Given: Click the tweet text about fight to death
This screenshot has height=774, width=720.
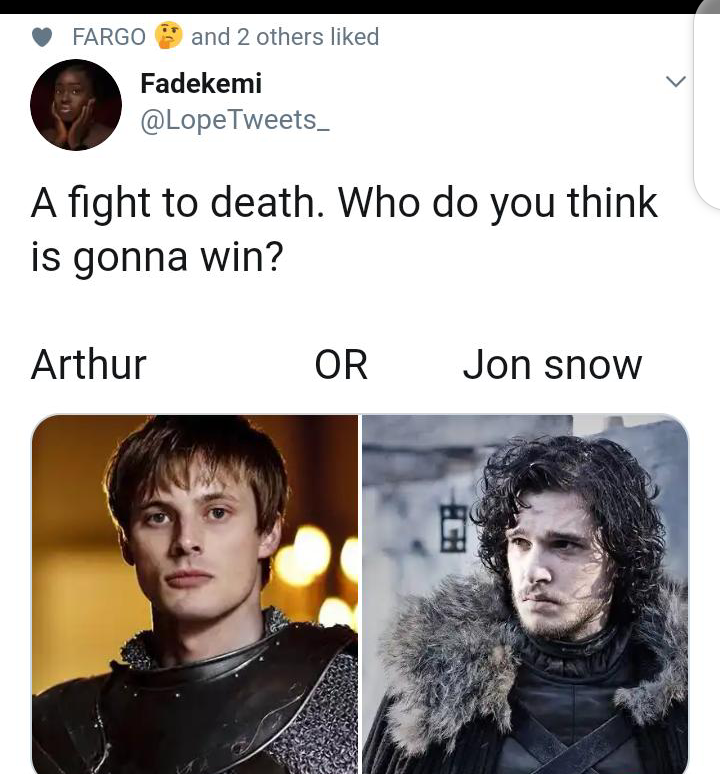Looking at the screenshot, I should pos(344,229).
